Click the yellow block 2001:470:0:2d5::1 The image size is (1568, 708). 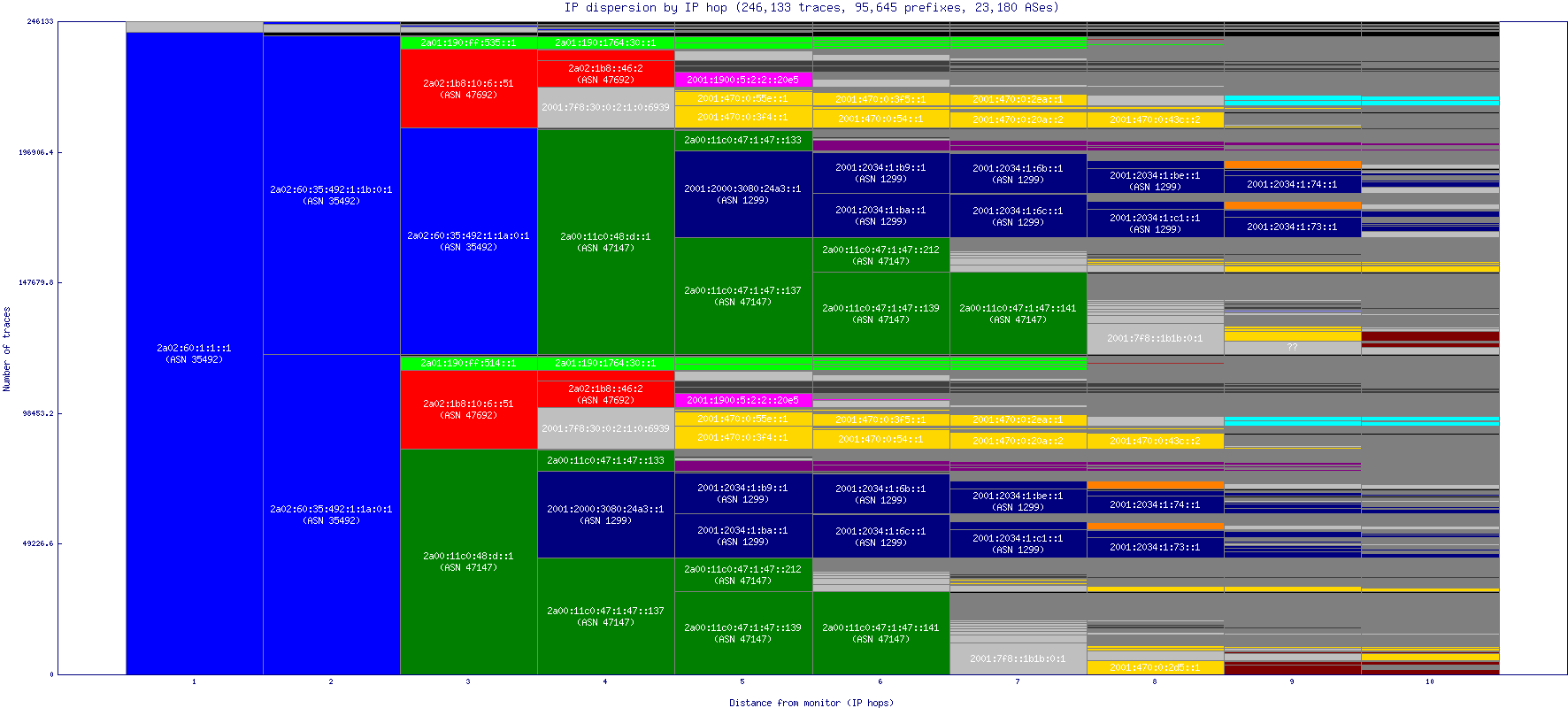(1155, 667)
